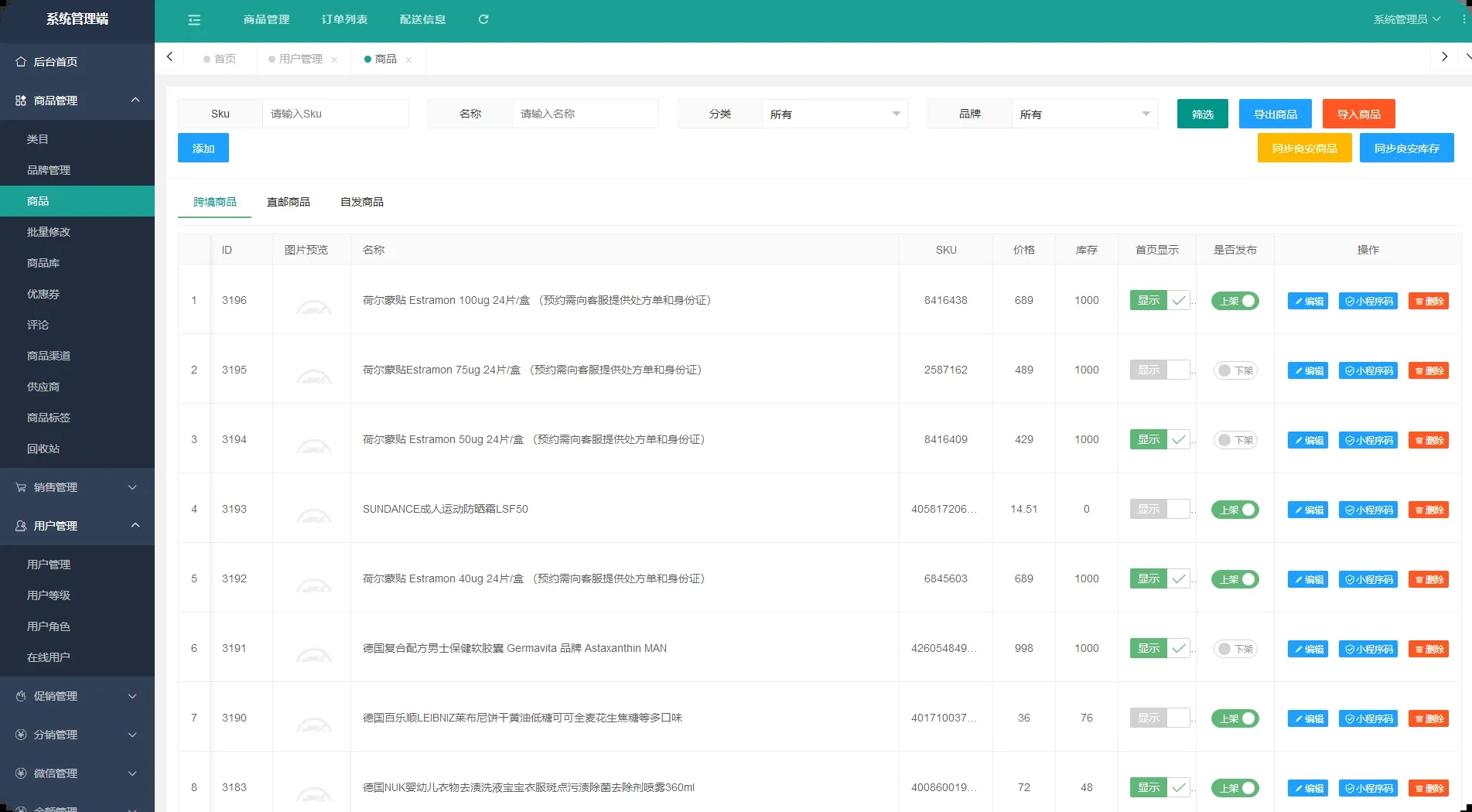The height and width of the screenshot is (812, 1472).
Task: Toggle homepage 显示 switch for product 3193
Action: click(1159, 509)
